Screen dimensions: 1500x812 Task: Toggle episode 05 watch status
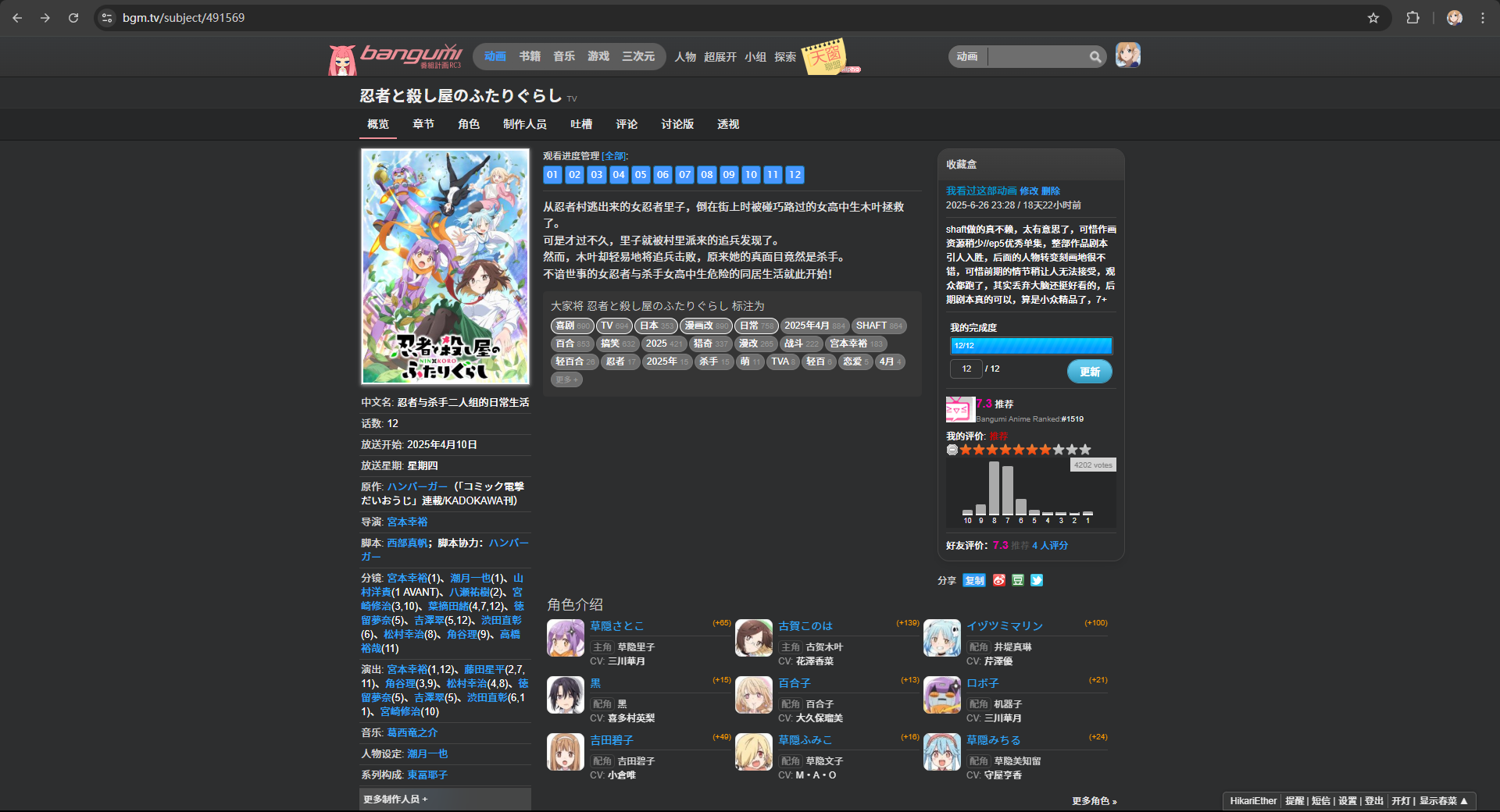(641, 175)
